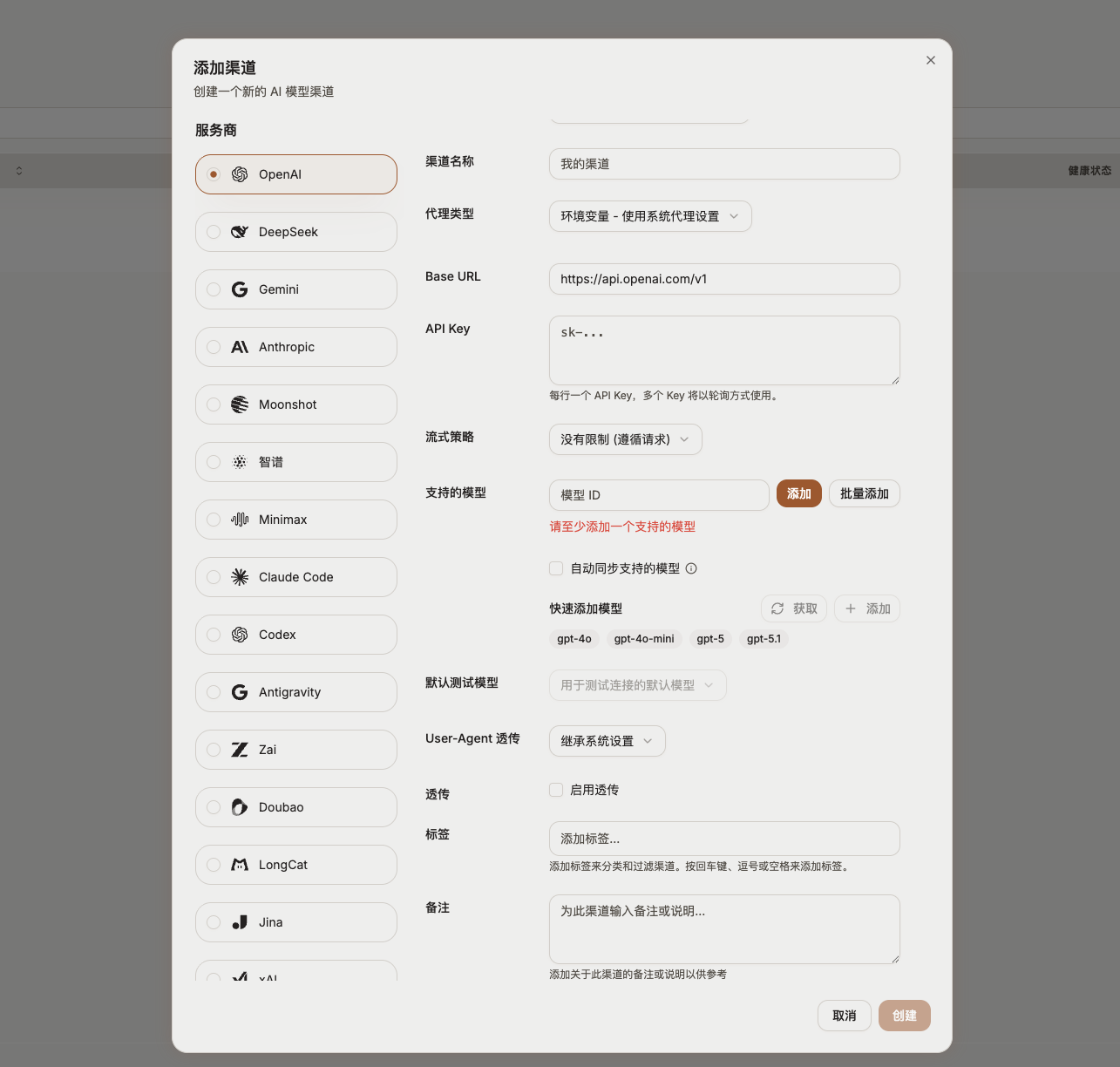Viewport: 1120px width, 1067px height.
Task: Select the Moonshot radio button
Action: click(214, 404)
